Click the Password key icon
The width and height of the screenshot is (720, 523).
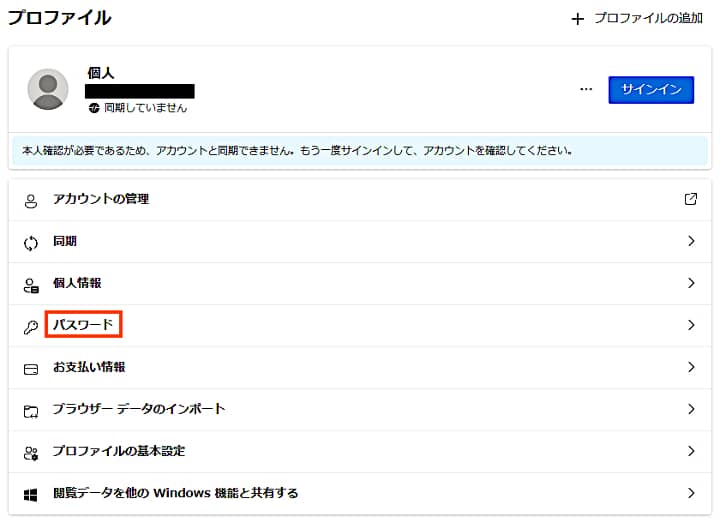coord(31,326)
